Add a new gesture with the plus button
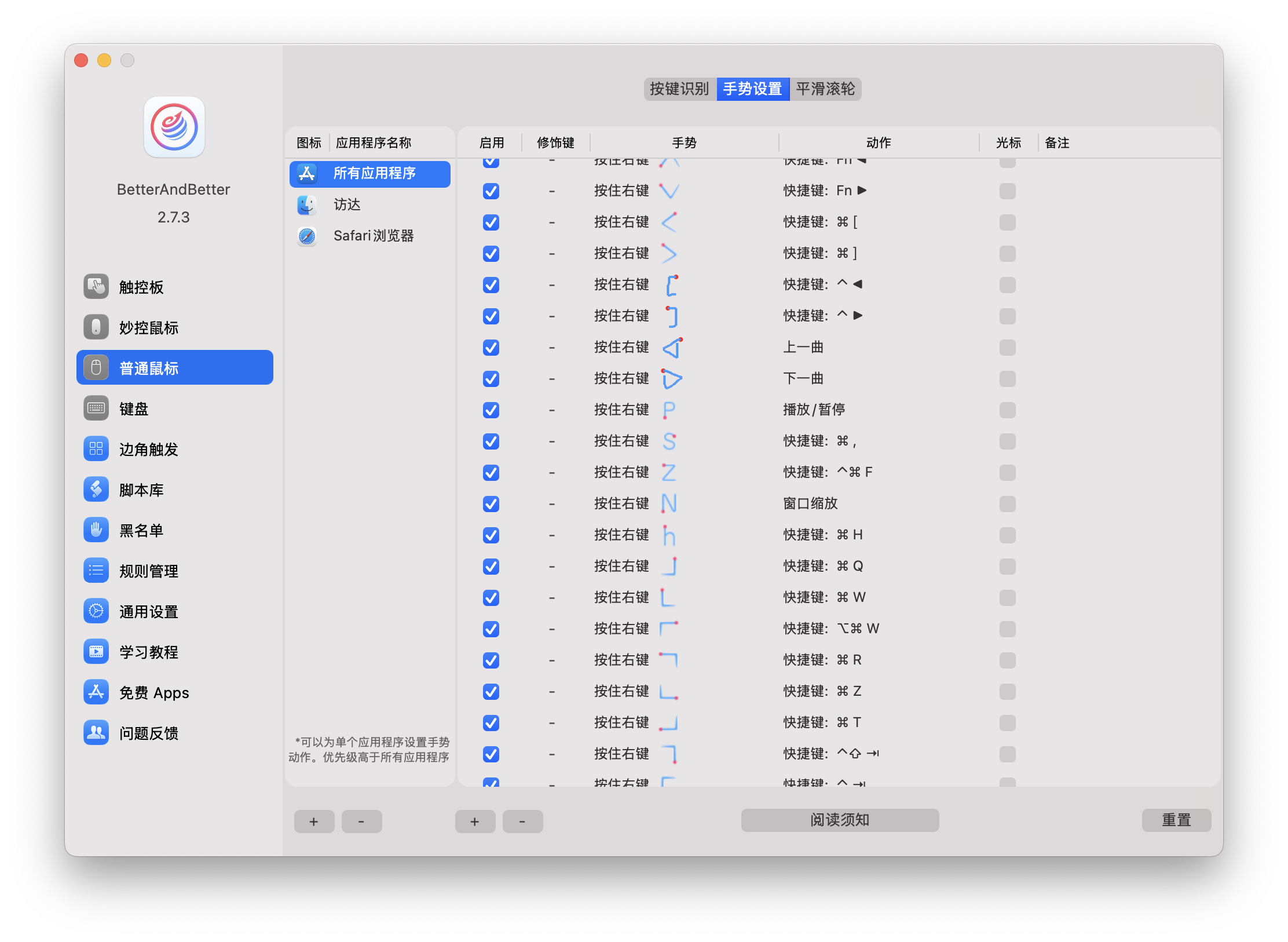Image resolution: width=1288 pixels, height=942 pixels. pyautogui.click(x=475, y=821)
